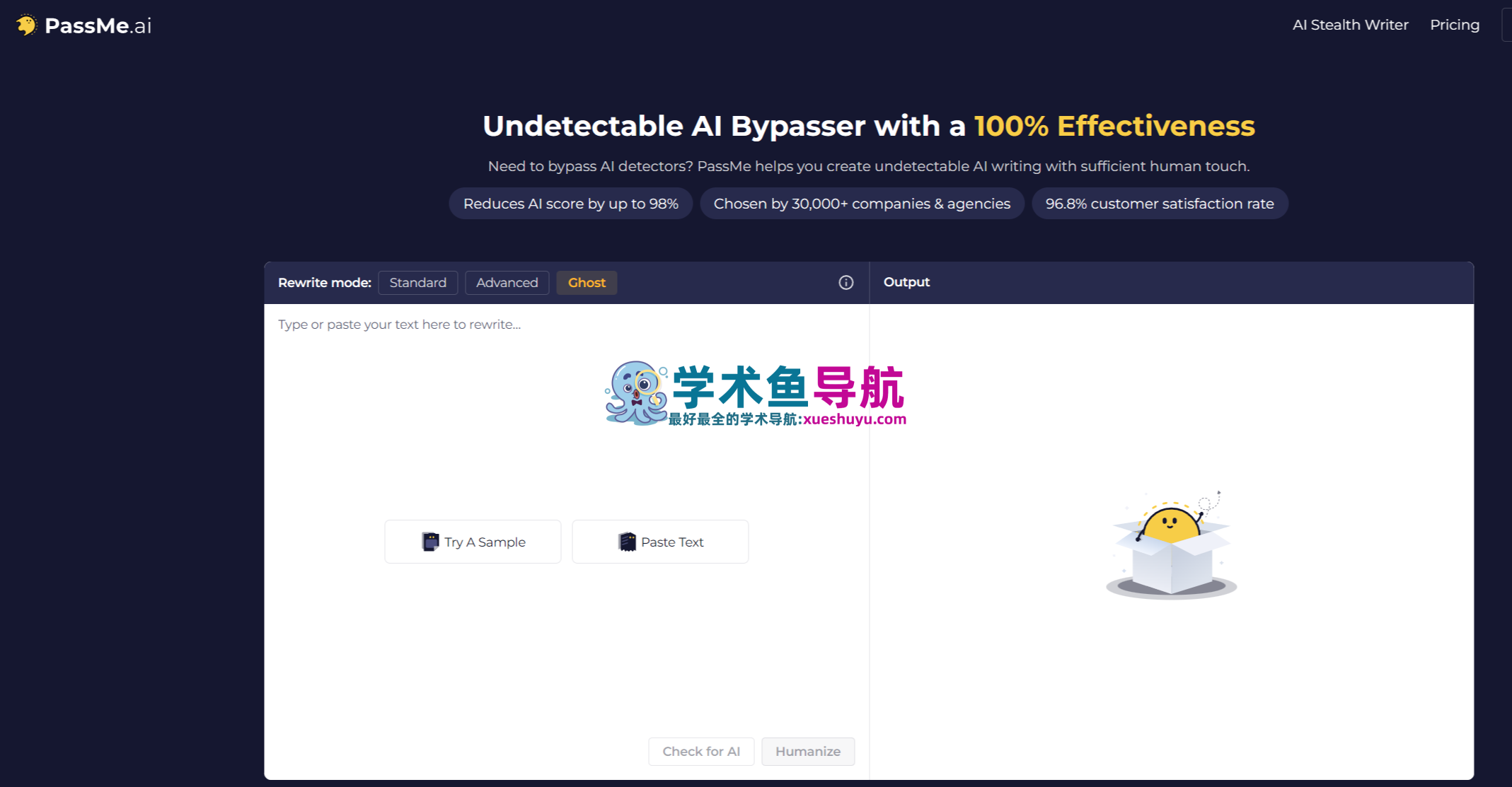Click the 'Reduces AI score by up to 98%' badge
The width and height of the screenshot is (1512, 787).
point(570,204)
